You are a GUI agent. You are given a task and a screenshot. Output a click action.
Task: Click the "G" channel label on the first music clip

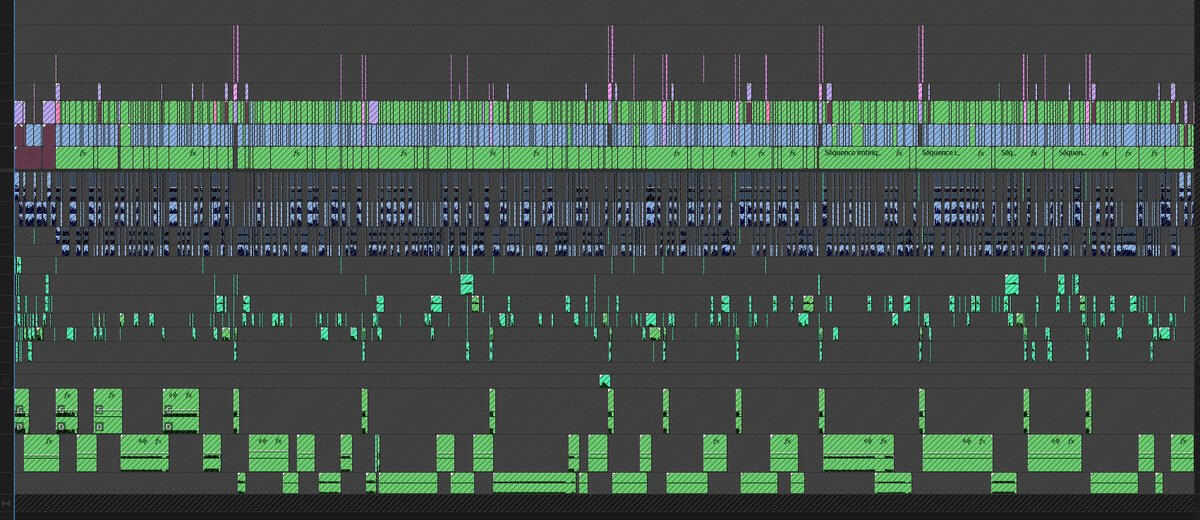pyautogui.click(x=20, y=410)
